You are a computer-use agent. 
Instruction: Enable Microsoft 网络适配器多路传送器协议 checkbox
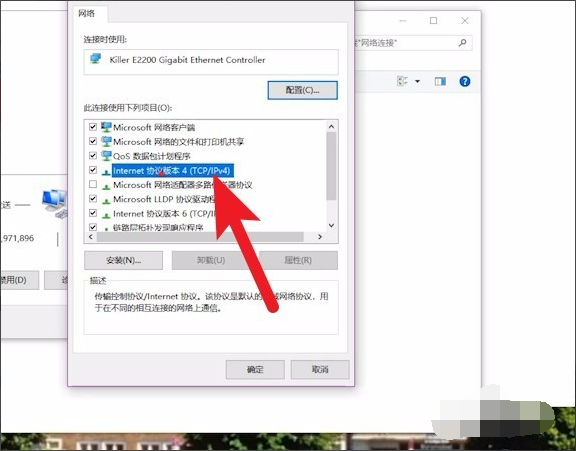(x=93, y=184)
